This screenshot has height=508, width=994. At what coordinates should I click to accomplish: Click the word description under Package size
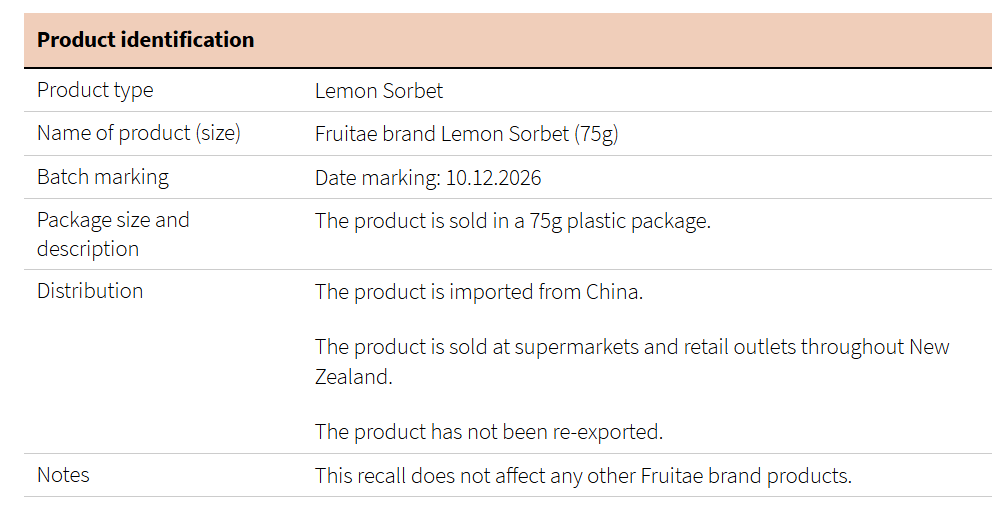(x=87, y=249)
